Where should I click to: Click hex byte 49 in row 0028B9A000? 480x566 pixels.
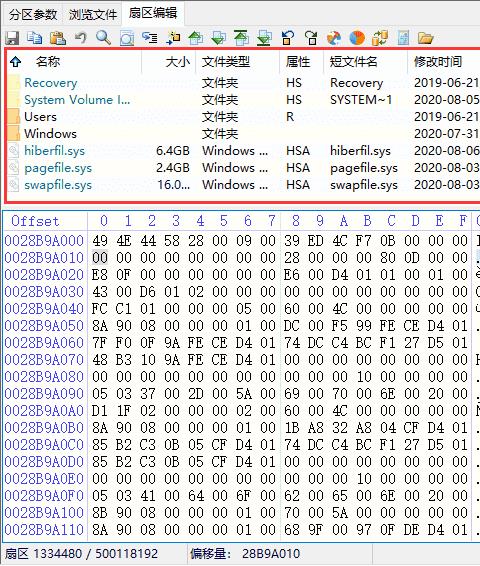100,240
